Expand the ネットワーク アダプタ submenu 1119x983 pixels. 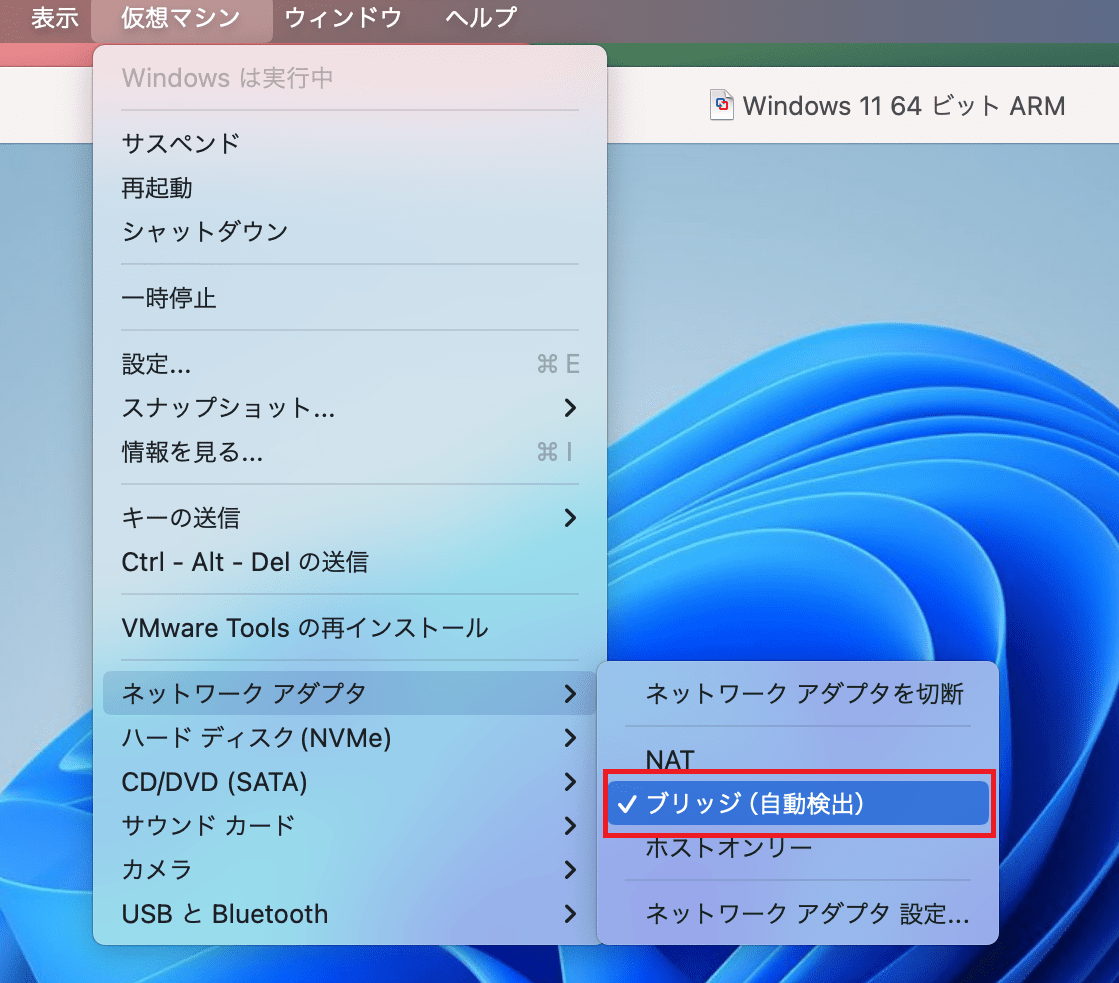(350, 693)
